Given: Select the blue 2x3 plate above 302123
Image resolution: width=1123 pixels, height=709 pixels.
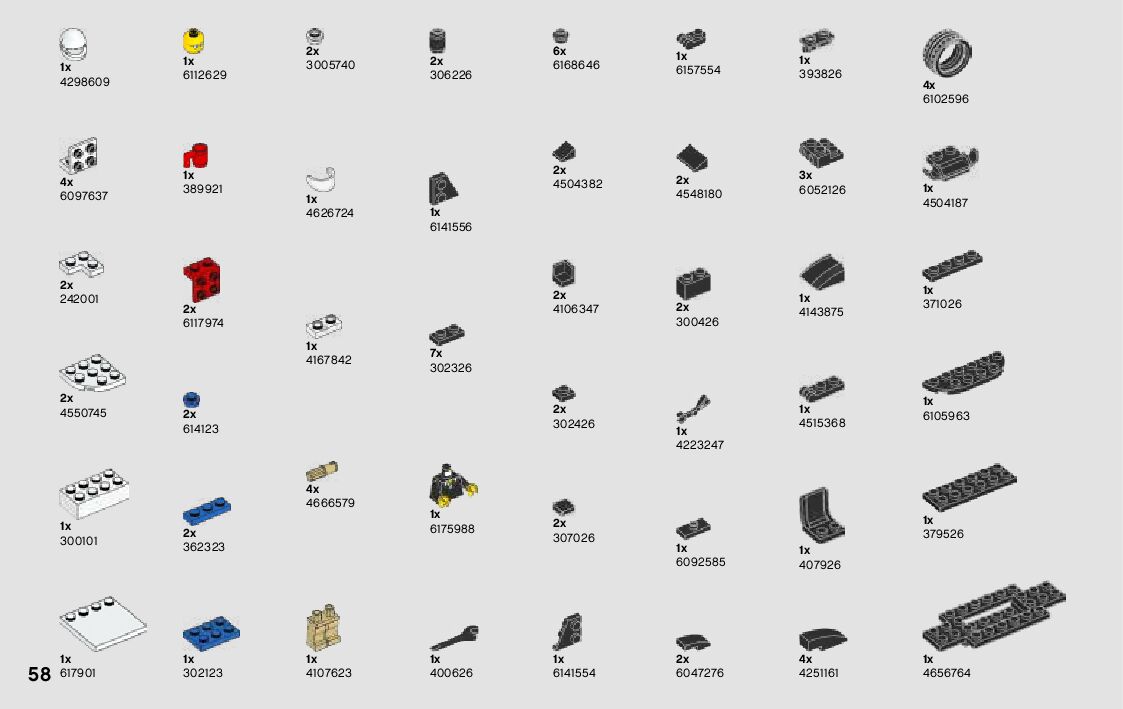Looking at the screenshot, I should click(x=211, y=632).
